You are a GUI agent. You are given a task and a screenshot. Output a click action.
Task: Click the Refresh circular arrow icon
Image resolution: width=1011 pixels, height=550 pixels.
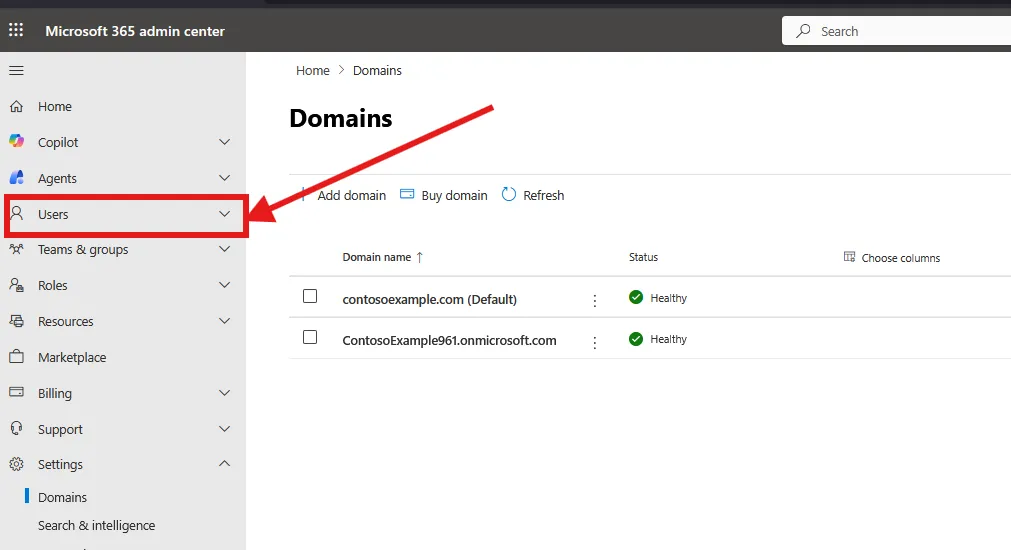point(509,194)
